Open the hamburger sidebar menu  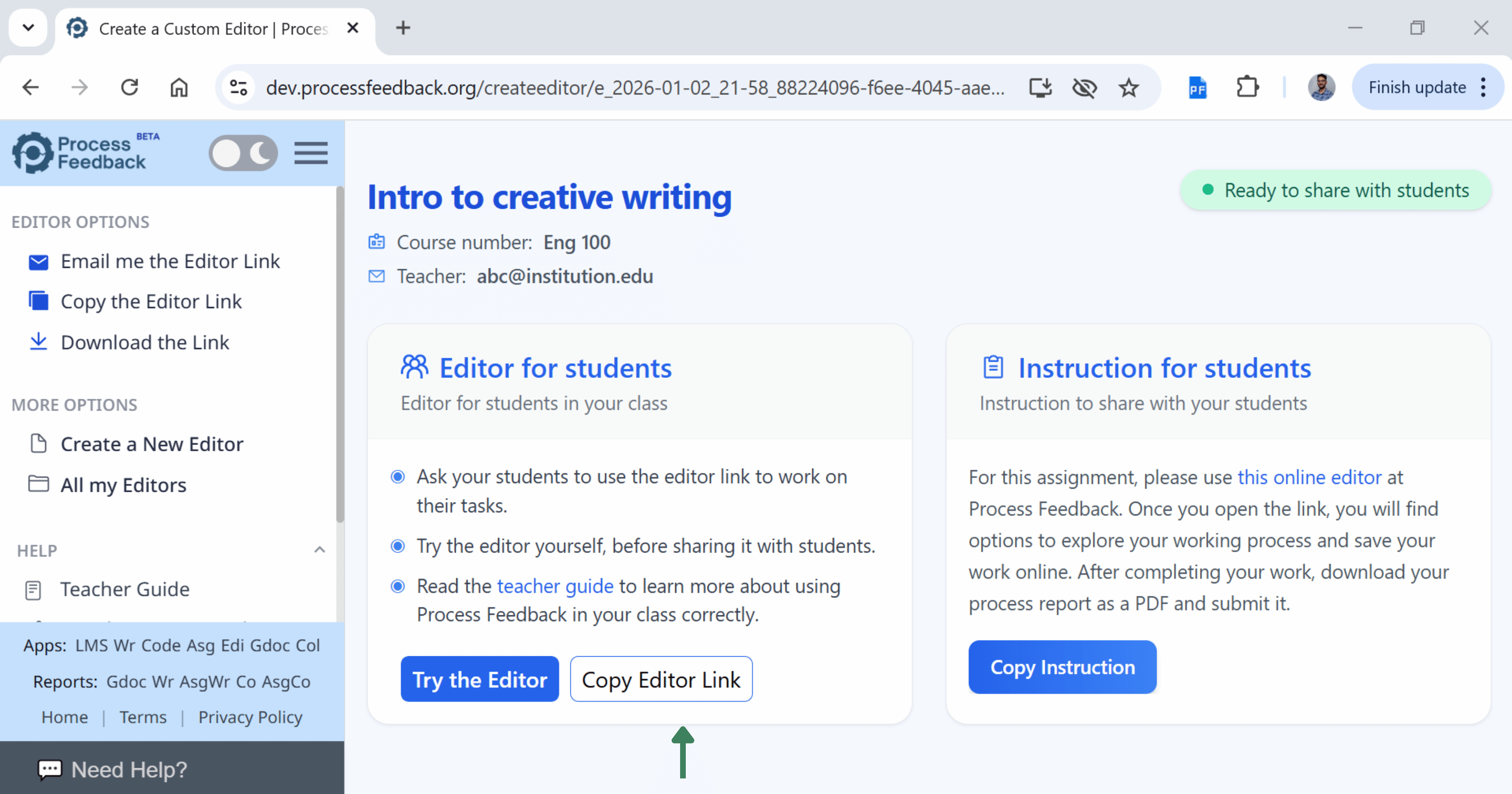click(x=310, y=153)
